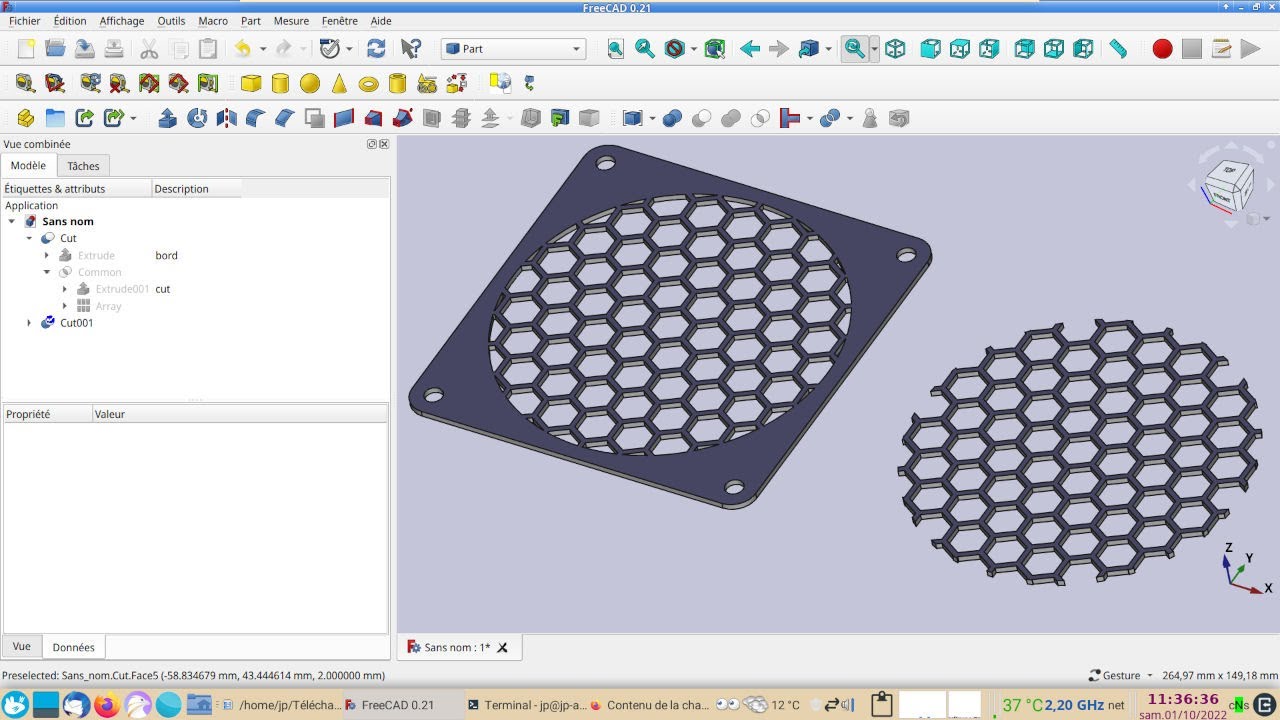Switch to the Données tab
Screen dimensions: 1280x720
point(74,647)
